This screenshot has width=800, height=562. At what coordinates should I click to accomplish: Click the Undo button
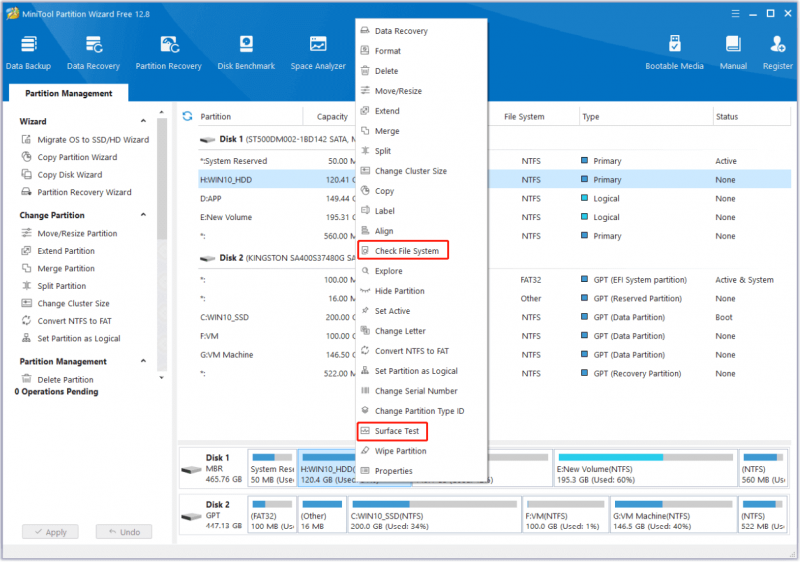[x=124, y=532]
